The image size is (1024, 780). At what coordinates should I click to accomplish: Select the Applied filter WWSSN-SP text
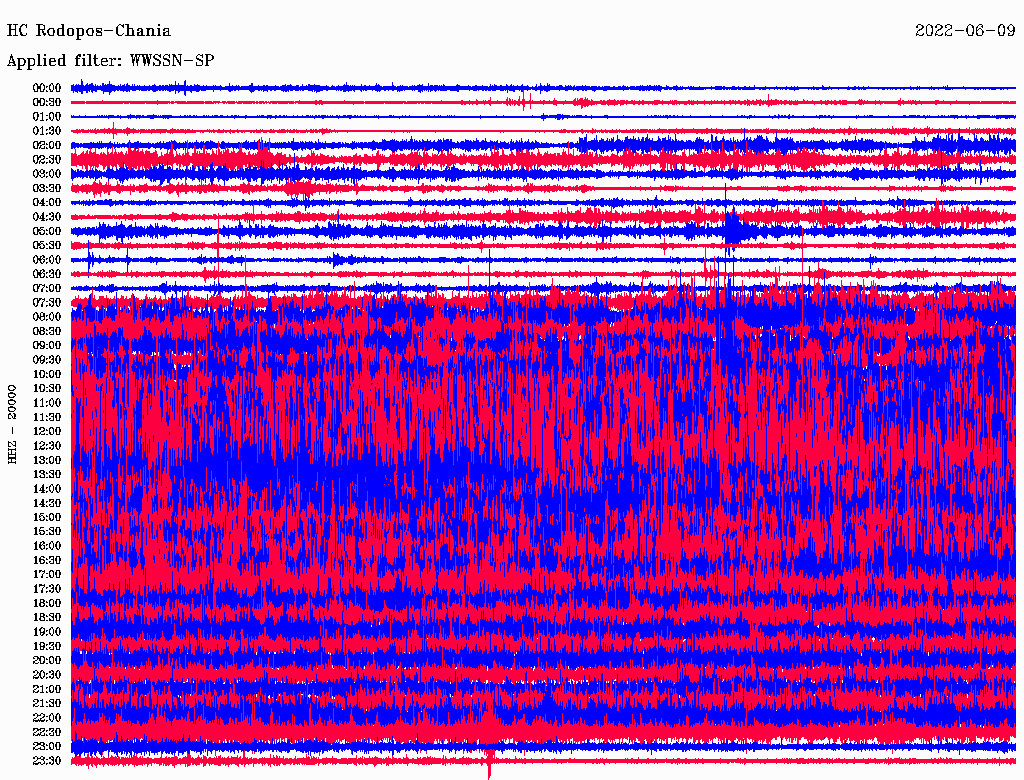[x=110, y=61]
